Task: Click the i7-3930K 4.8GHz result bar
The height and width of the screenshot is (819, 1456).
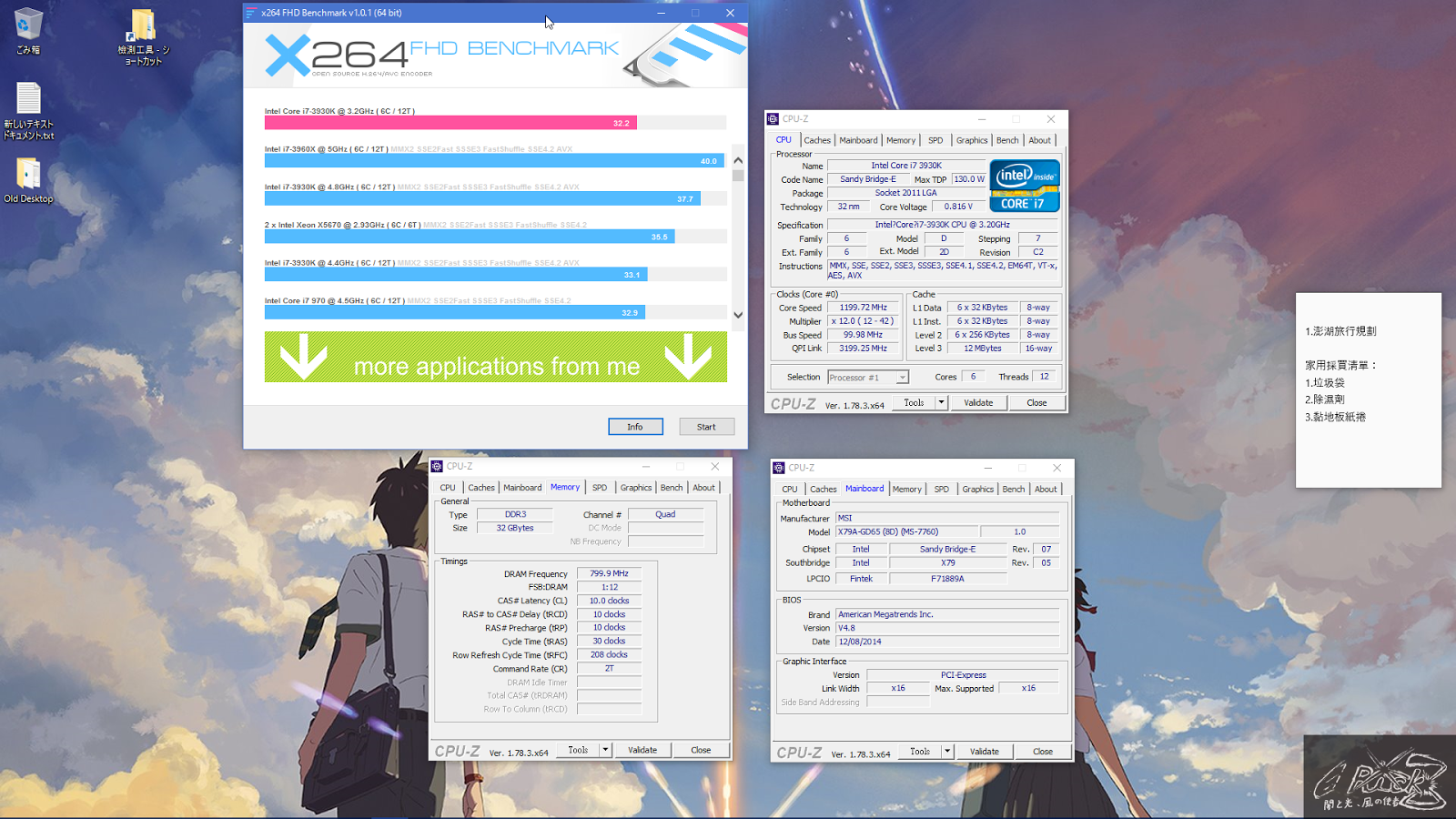Action: point(482,198)
